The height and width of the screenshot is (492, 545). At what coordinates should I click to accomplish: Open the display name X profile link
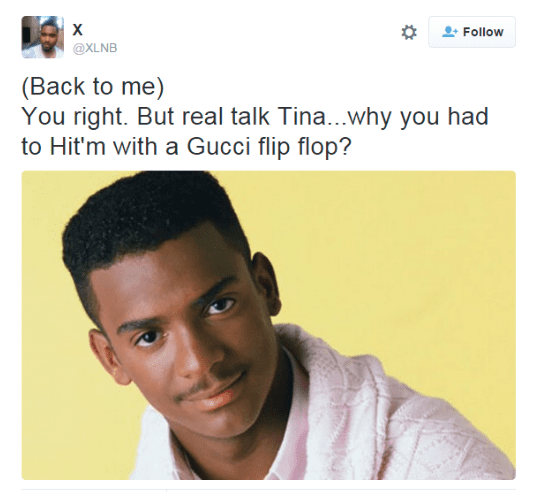pyautogui.click(x=78, y=30)
